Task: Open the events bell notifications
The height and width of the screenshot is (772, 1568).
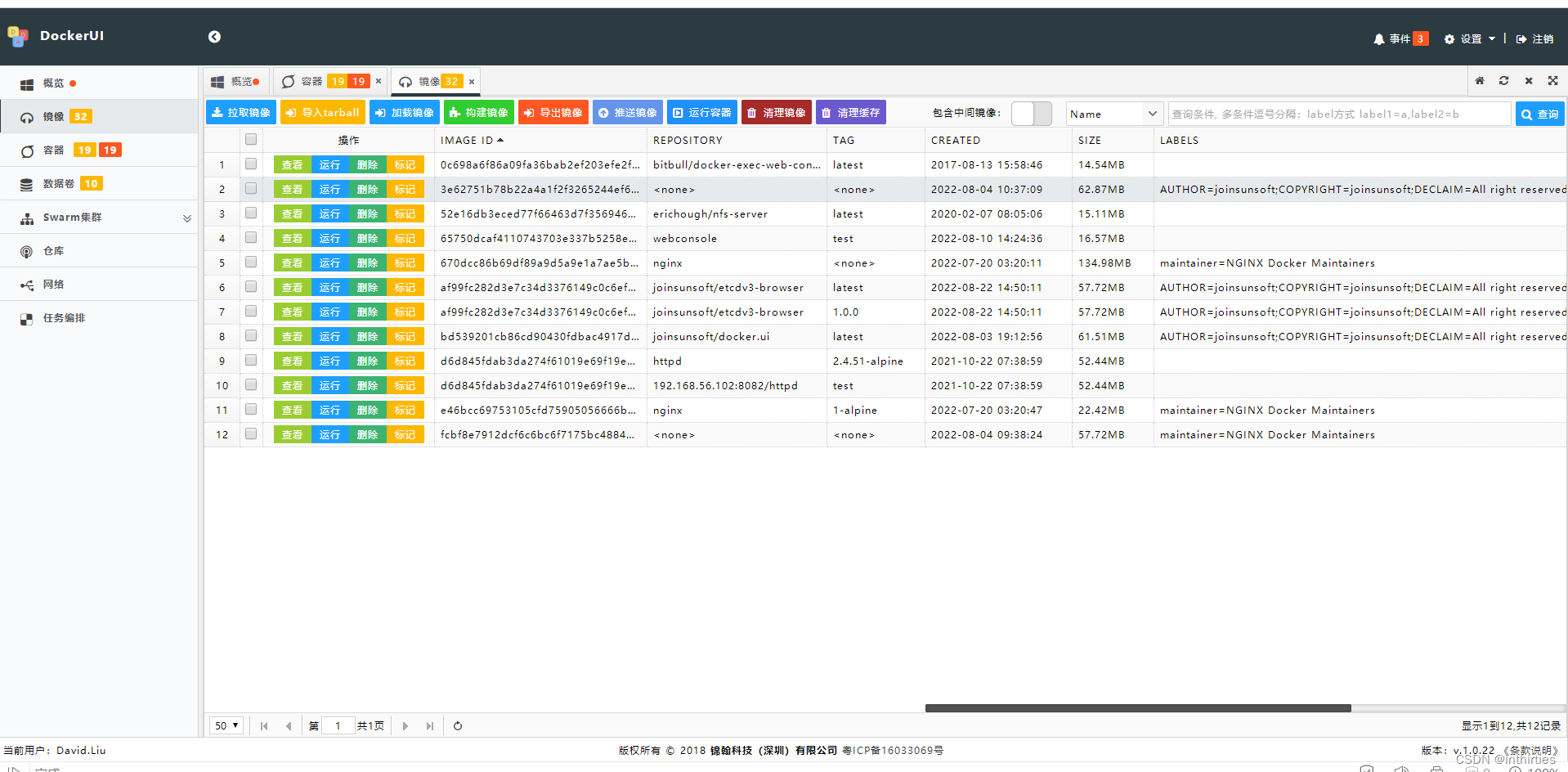Action: 1400,38
